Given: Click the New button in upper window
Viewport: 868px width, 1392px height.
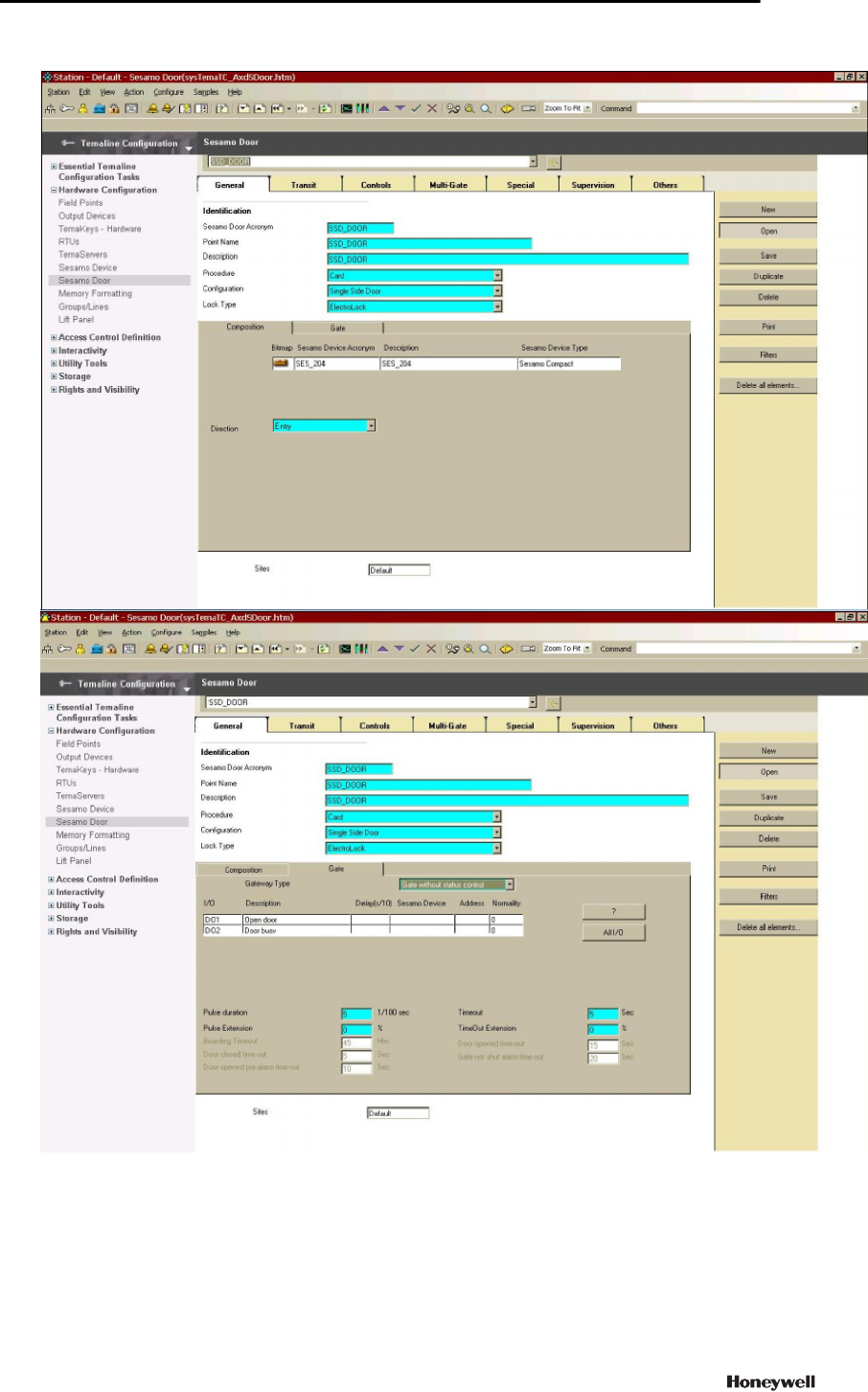Looking at the screenshot, I should click(768, 210).
